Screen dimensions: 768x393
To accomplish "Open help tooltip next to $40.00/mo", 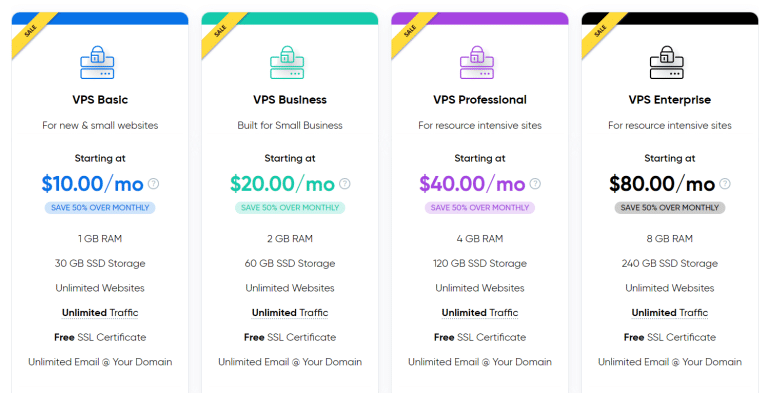I will [x=535, y=184].
